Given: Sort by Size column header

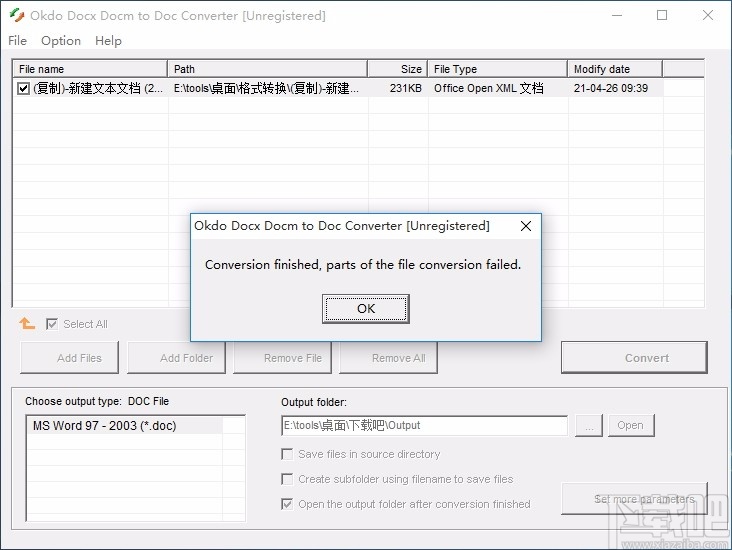Looking at the screenshot, I should pos(398,69).
